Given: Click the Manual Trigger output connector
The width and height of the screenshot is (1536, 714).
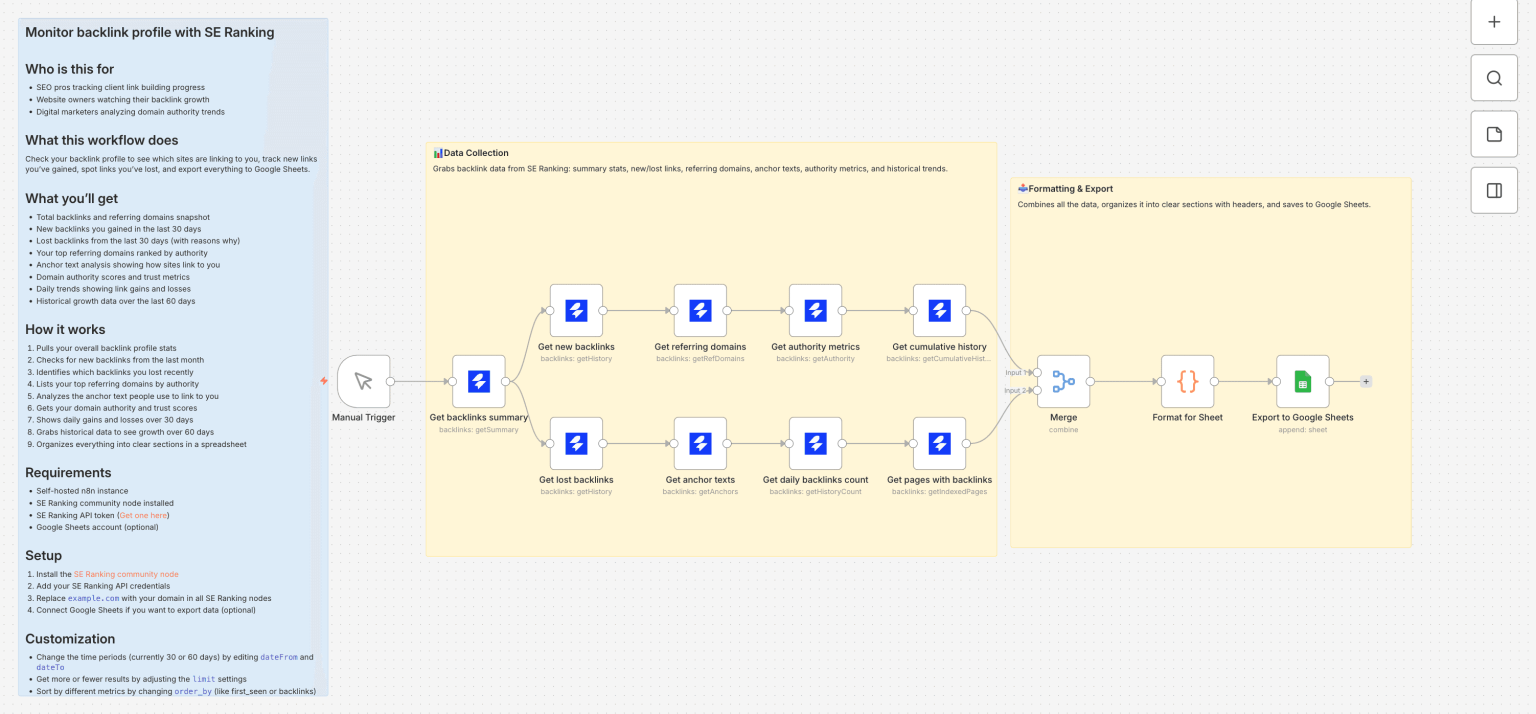Looking at the screenshot, I should point(390,381).
